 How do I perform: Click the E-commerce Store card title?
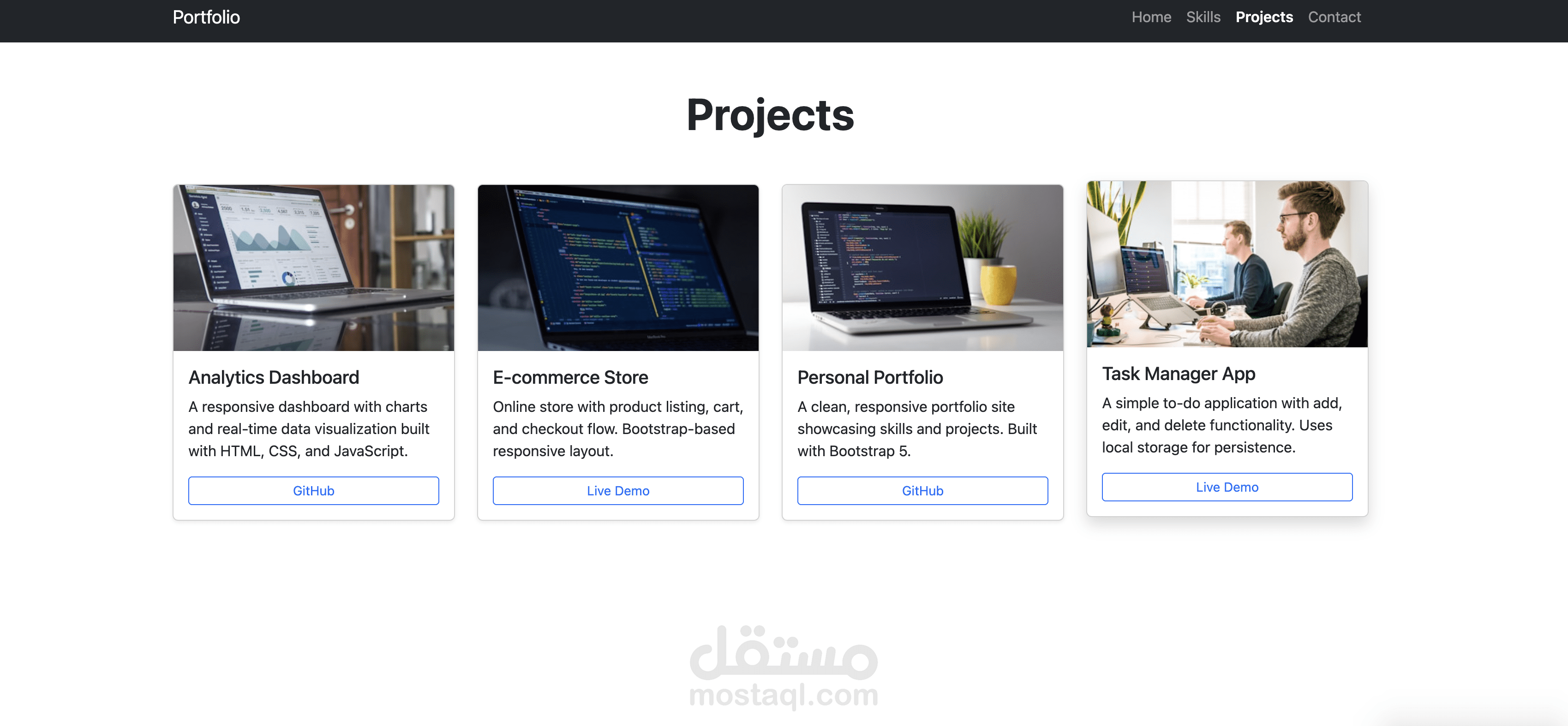click(570, 377)
